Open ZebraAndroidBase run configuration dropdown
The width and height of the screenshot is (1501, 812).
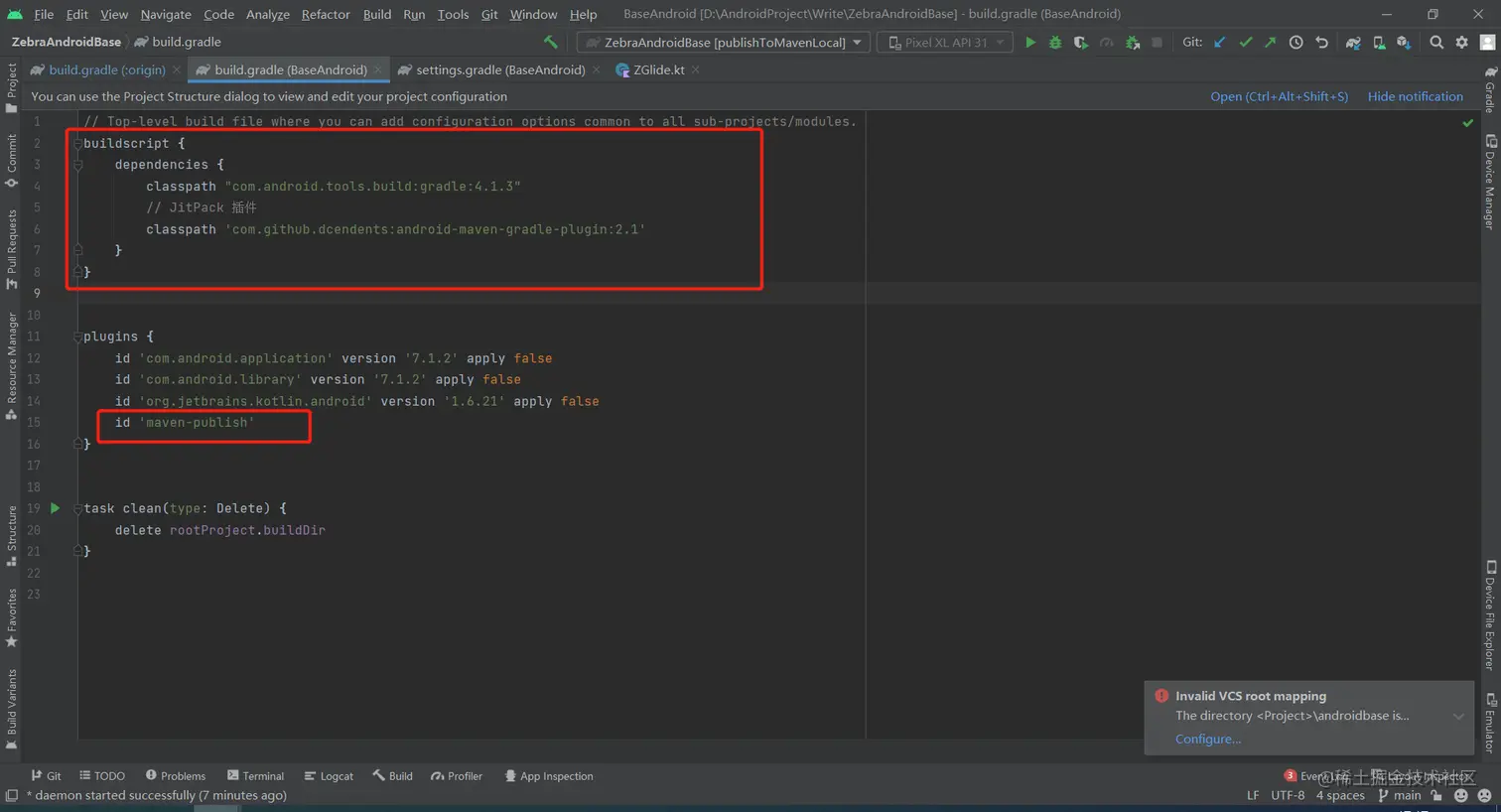point(724,43)
